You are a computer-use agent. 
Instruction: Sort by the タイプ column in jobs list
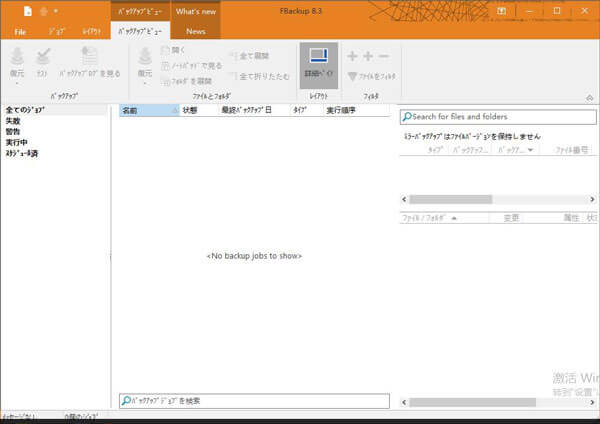pos(307,110)
